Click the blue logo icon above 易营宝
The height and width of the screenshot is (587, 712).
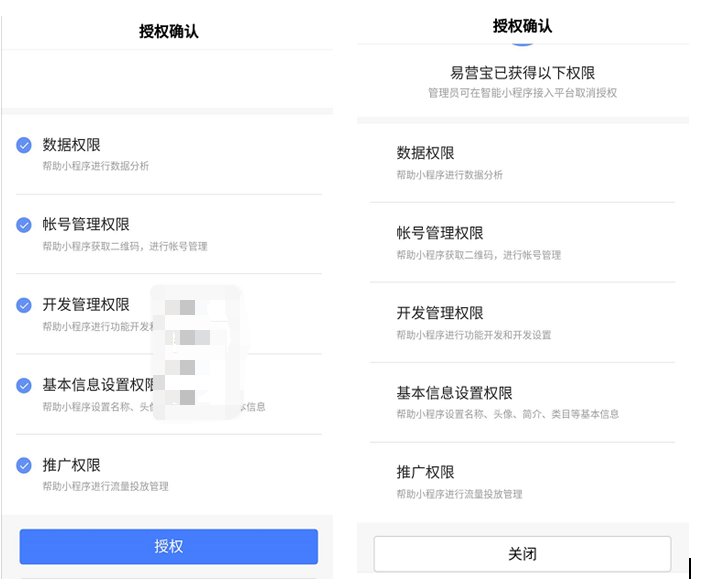pos(523,46)
